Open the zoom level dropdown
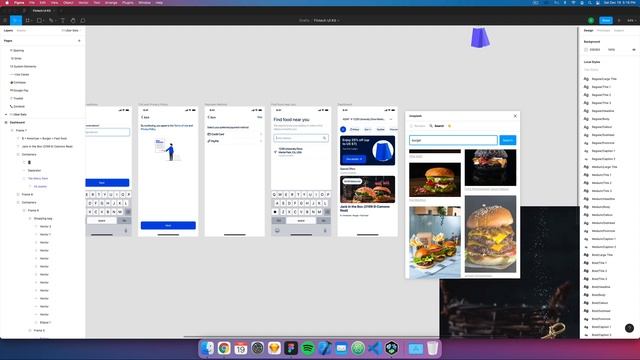Image resolution: width=640 pixels, height=360 pixels. point(631,20)
